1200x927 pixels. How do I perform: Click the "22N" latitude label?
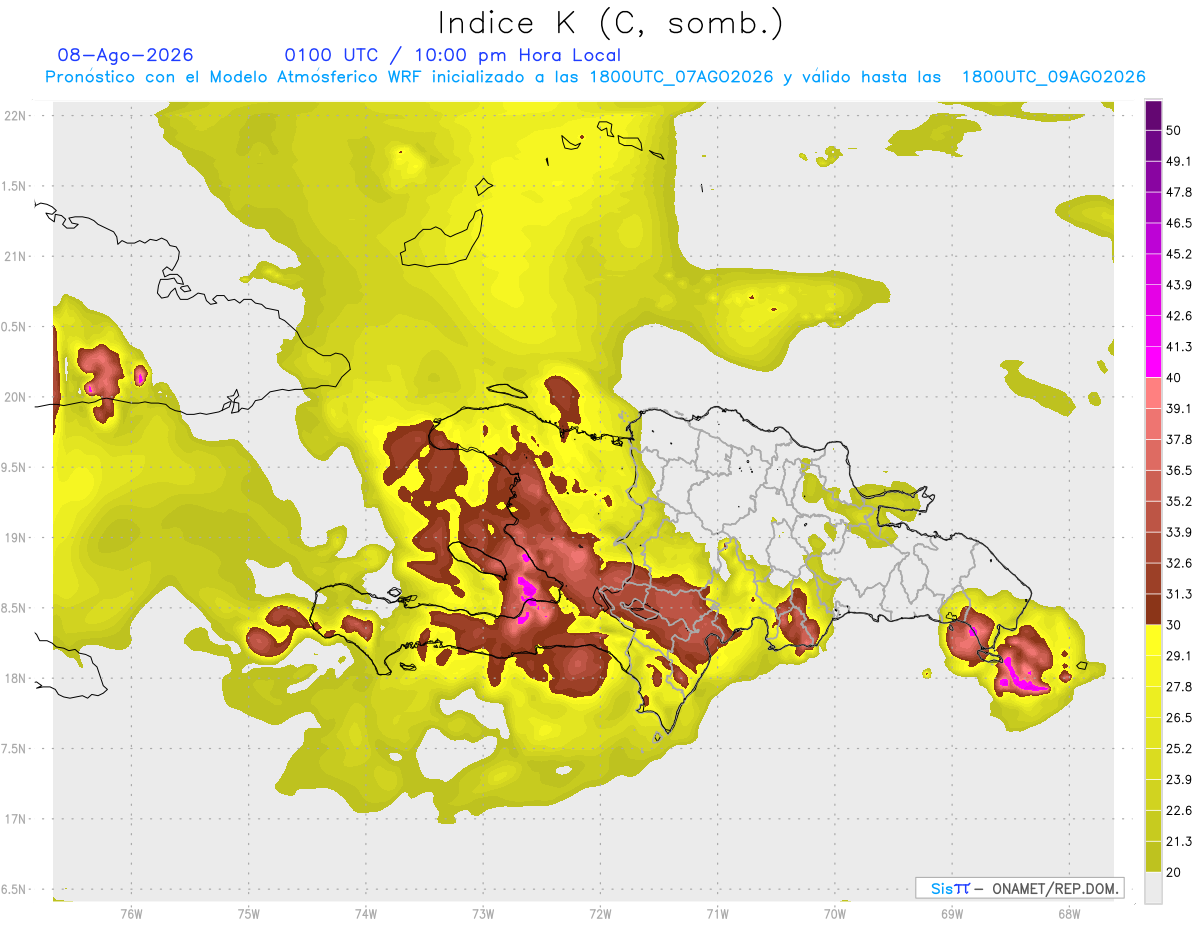[x=16, y=115]
